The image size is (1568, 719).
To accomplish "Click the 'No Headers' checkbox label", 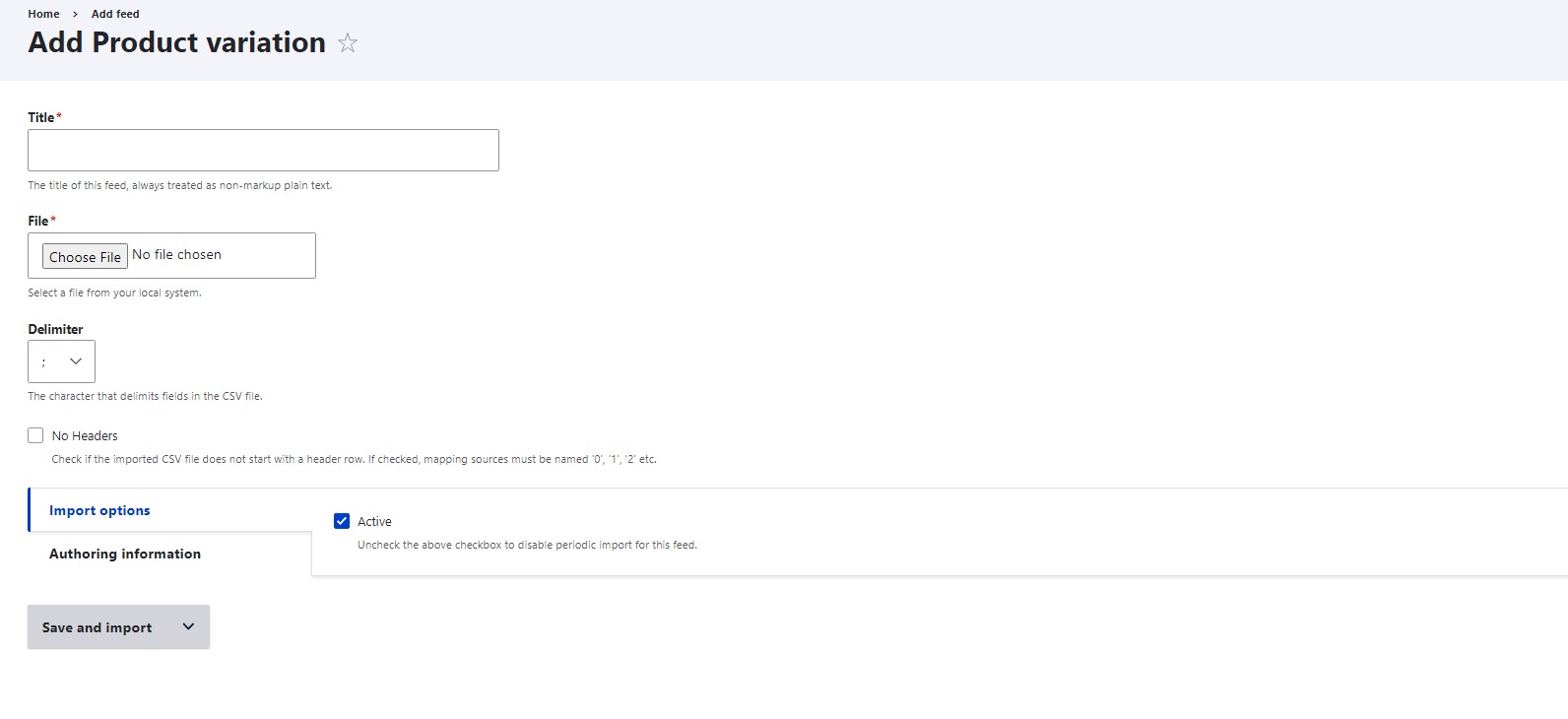I will pos(85,435).
